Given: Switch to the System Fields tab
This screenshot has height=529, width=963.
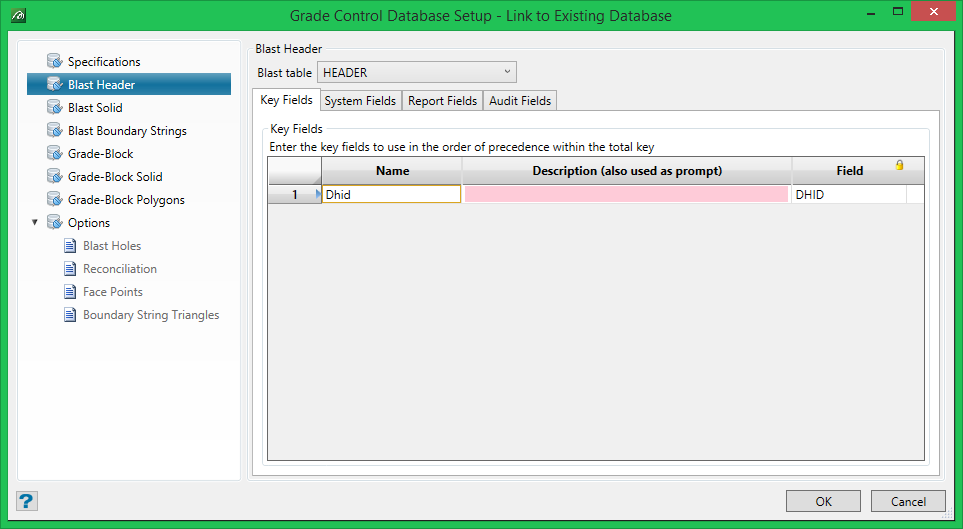Looking at the screenshot, I should [361, 101].
